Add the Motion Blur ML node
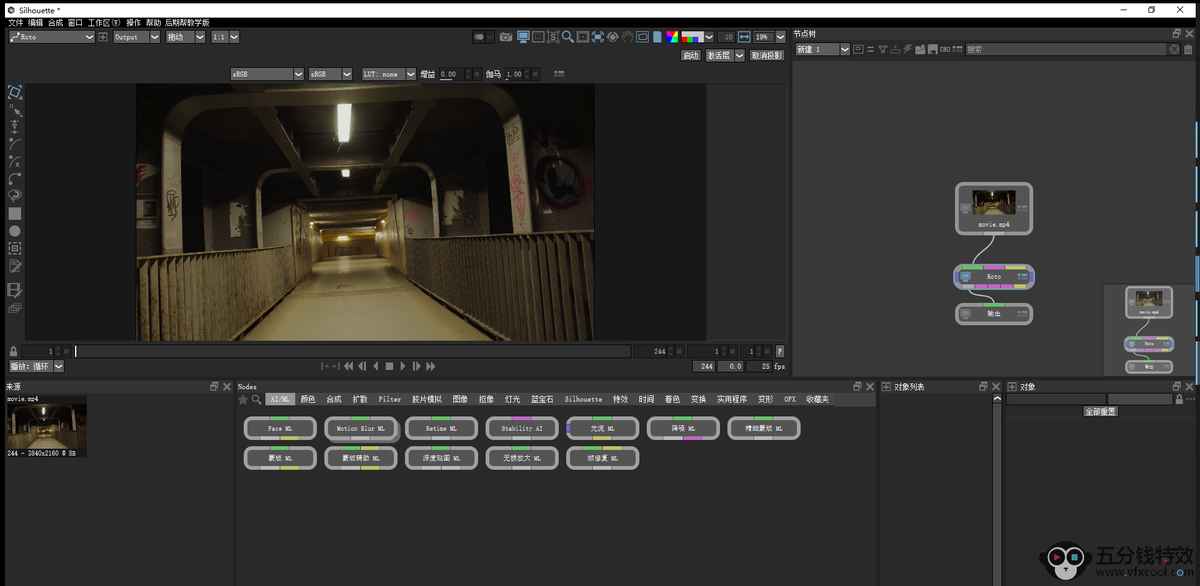This screenshot has width=1200, height=586. click(361, 428)
